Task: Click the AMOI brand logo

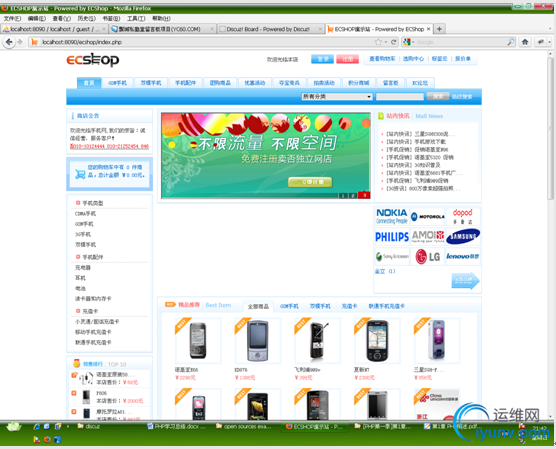Action: [428, 237]
